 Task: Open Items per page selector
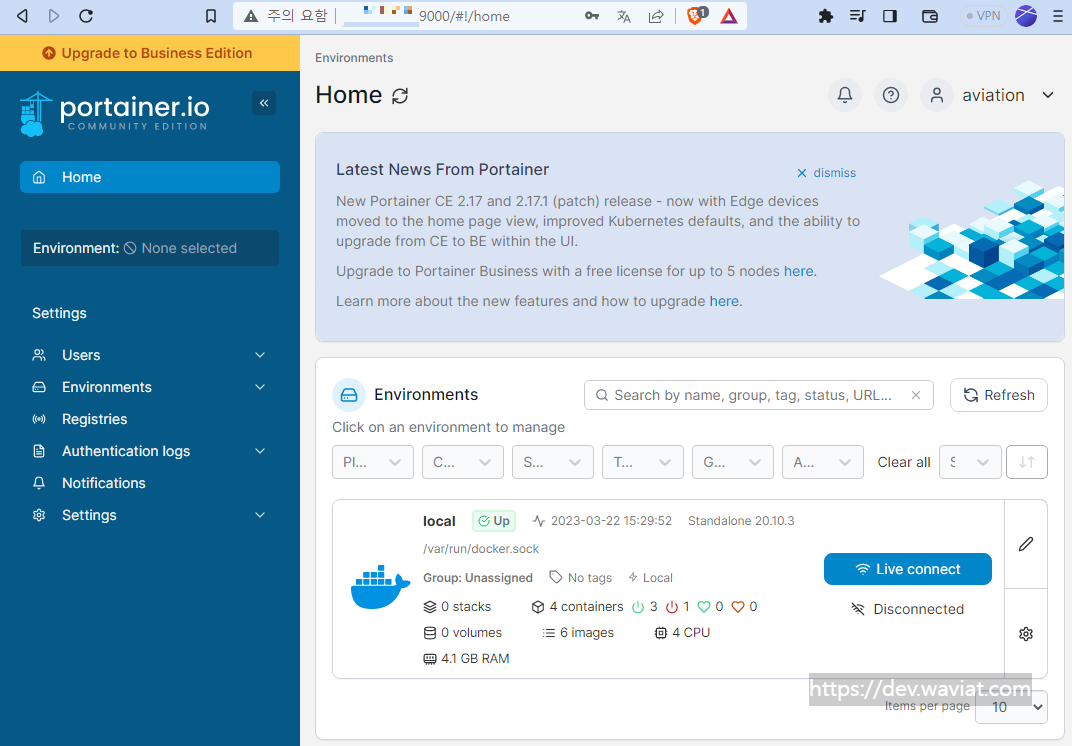coord(1011,706)
